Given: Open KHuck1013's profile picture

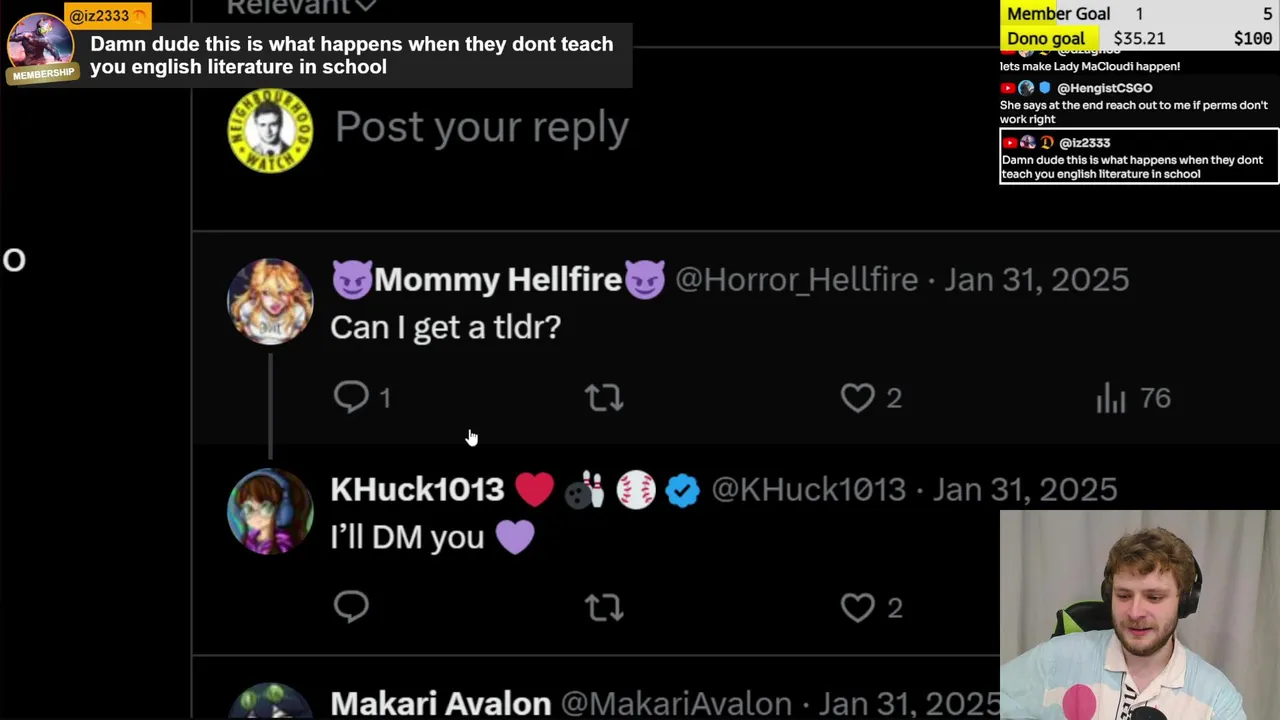Looking at the screenshot, I should pos(270,511).
